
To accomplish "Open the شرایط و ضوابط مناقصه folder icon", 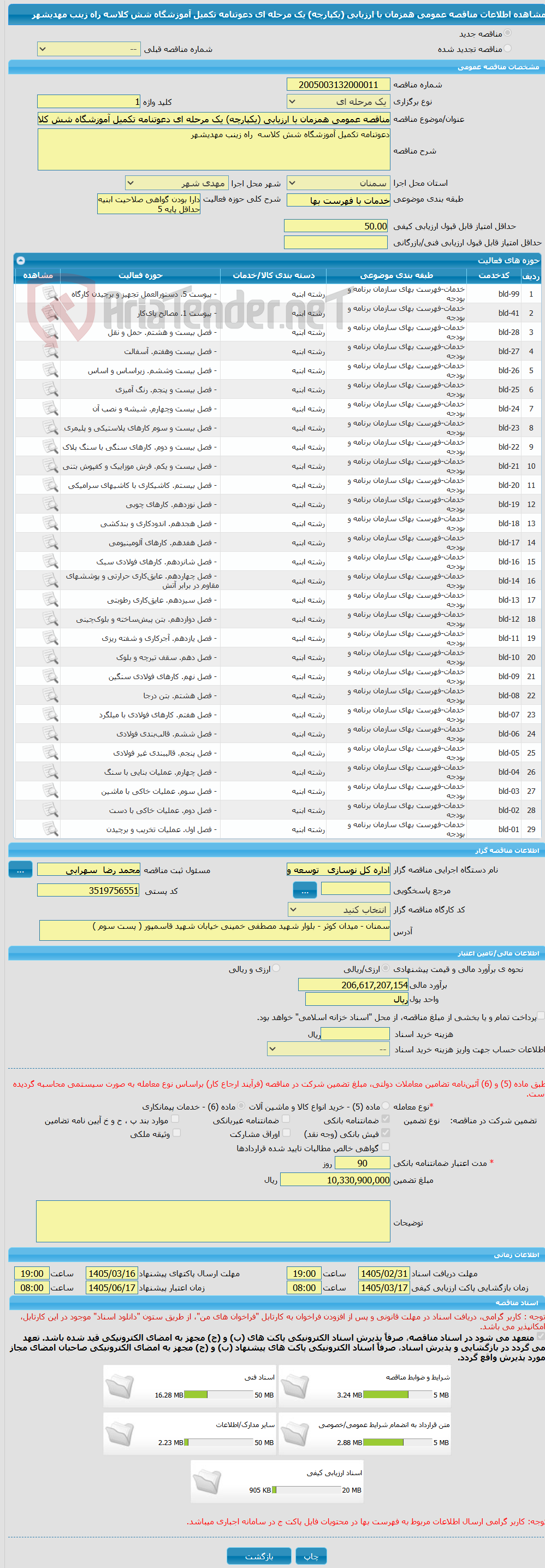I will pyautogui.click(x=294, y=1387).
